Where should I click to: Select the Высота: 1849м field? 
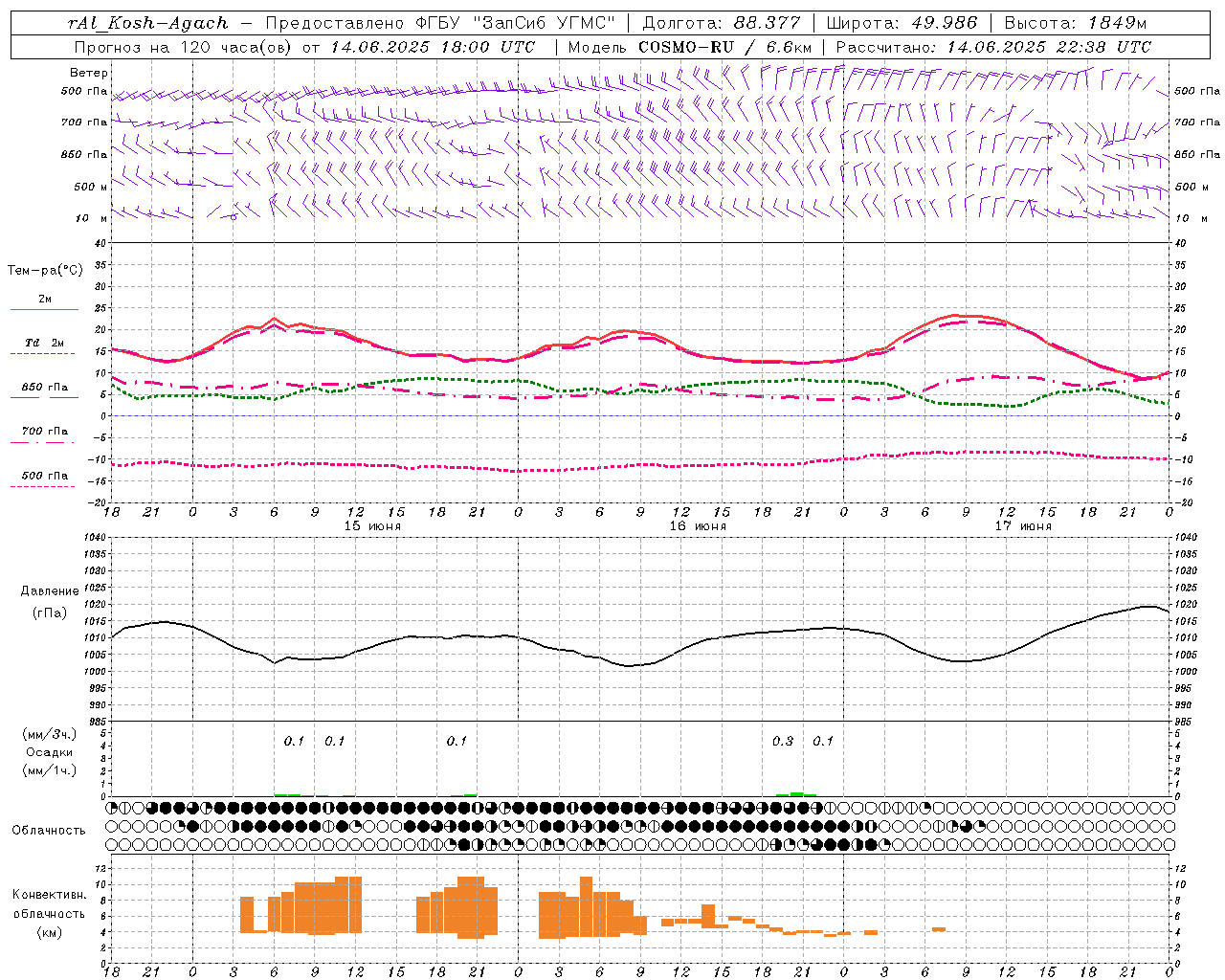tap(1075, 23)
